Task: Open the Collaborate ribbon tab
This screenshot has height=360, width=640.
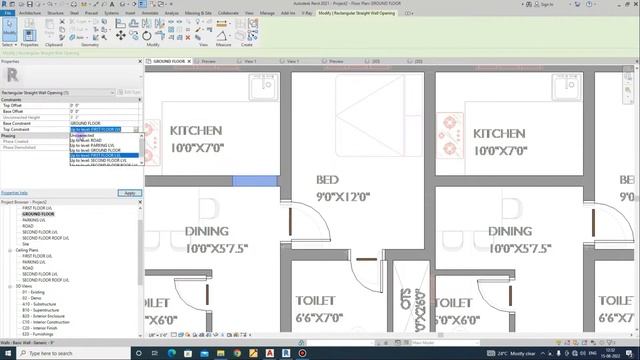Action: tap(228, 13)
